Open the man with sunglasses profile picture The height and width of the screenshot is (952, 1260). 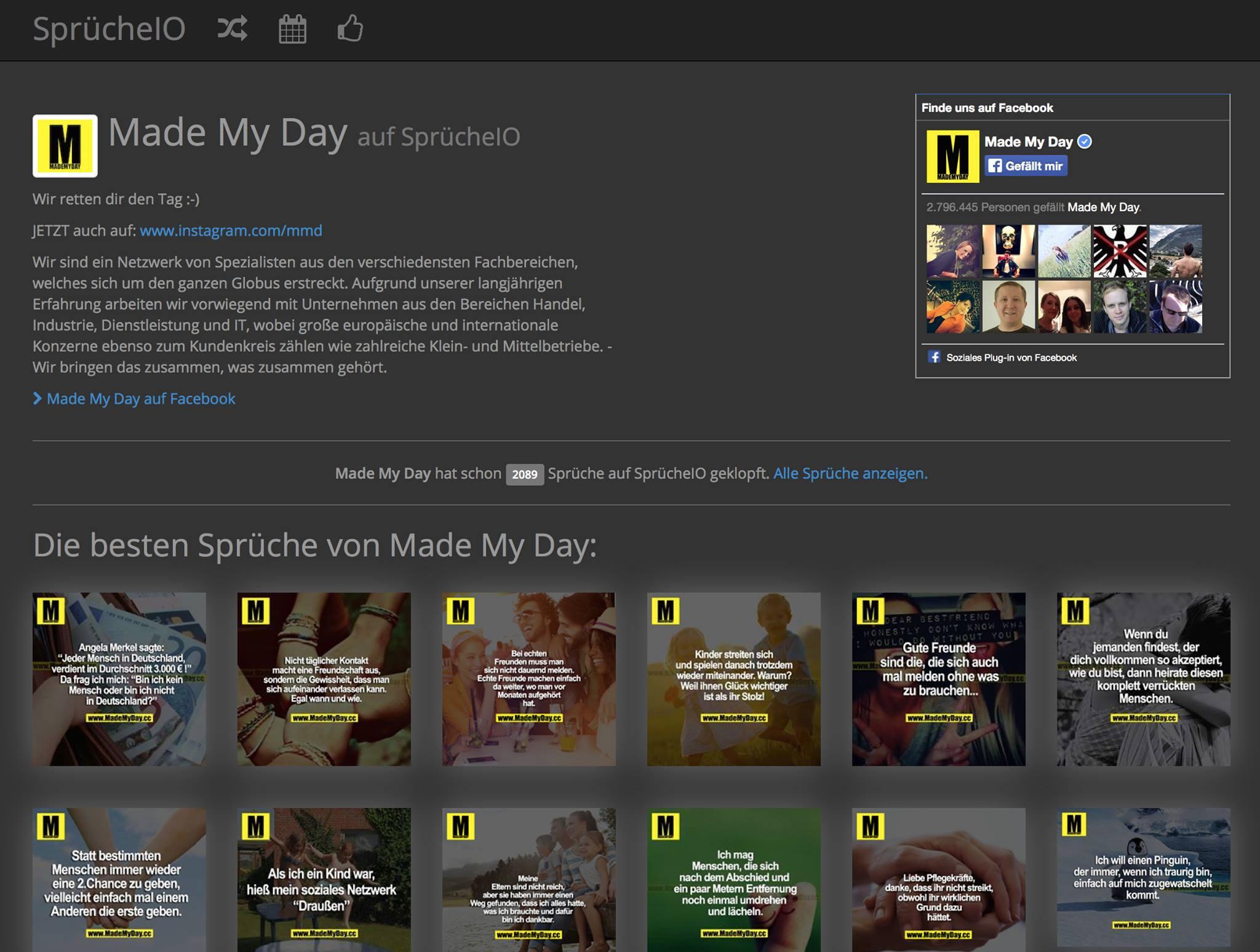pos(1176,306)
